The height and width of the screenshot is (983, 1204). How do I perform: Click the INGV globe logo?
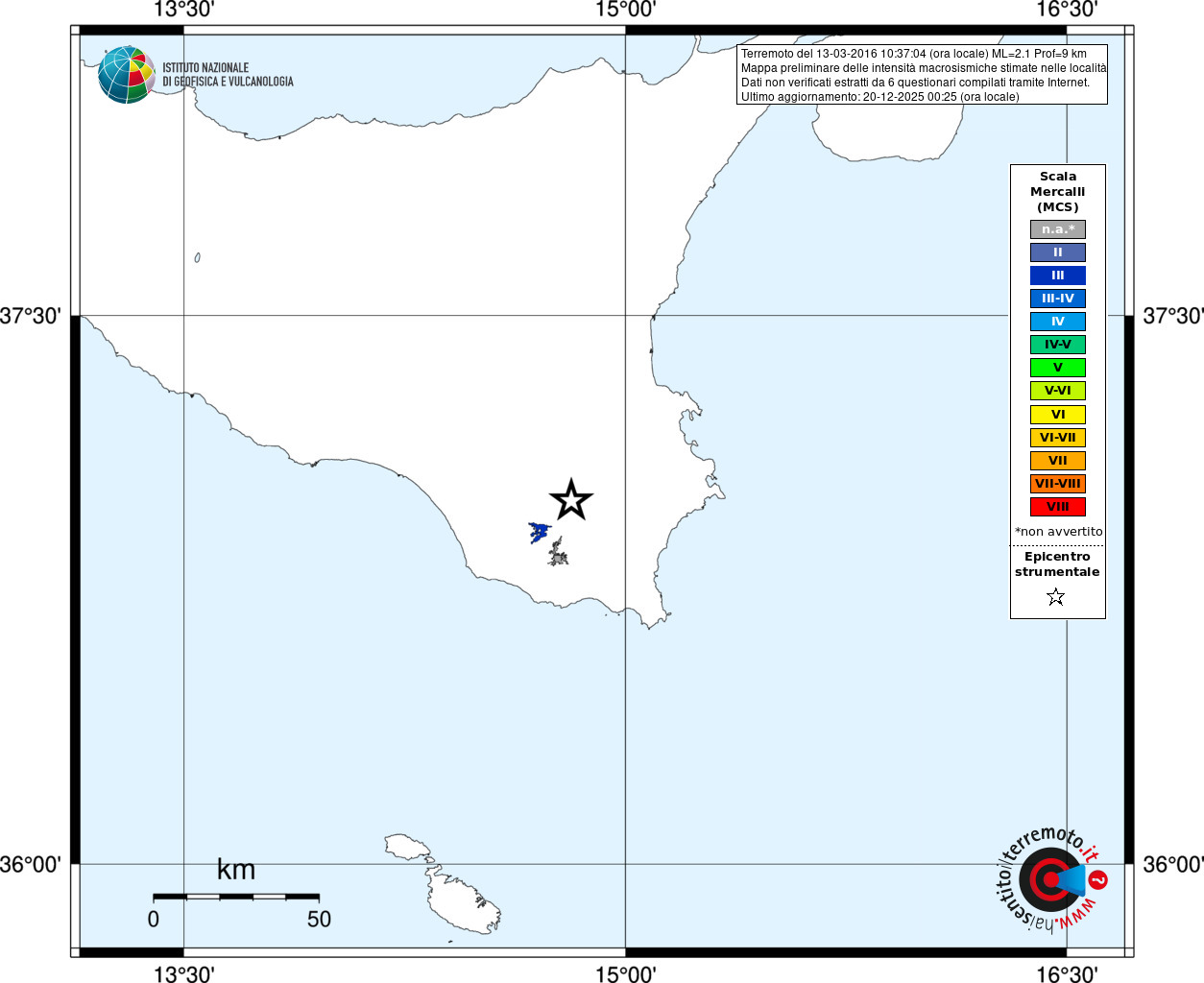pos(127,74)
